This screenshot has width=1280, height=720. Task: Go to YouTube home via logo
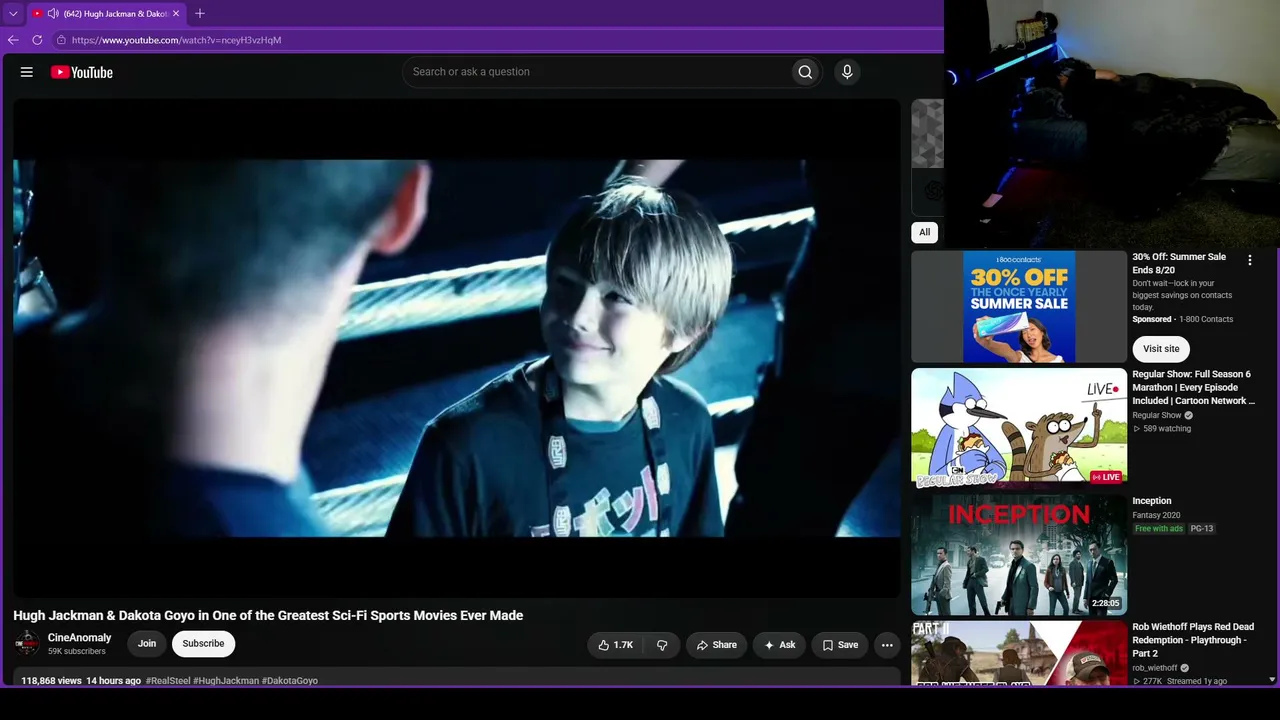pos(82,72)
